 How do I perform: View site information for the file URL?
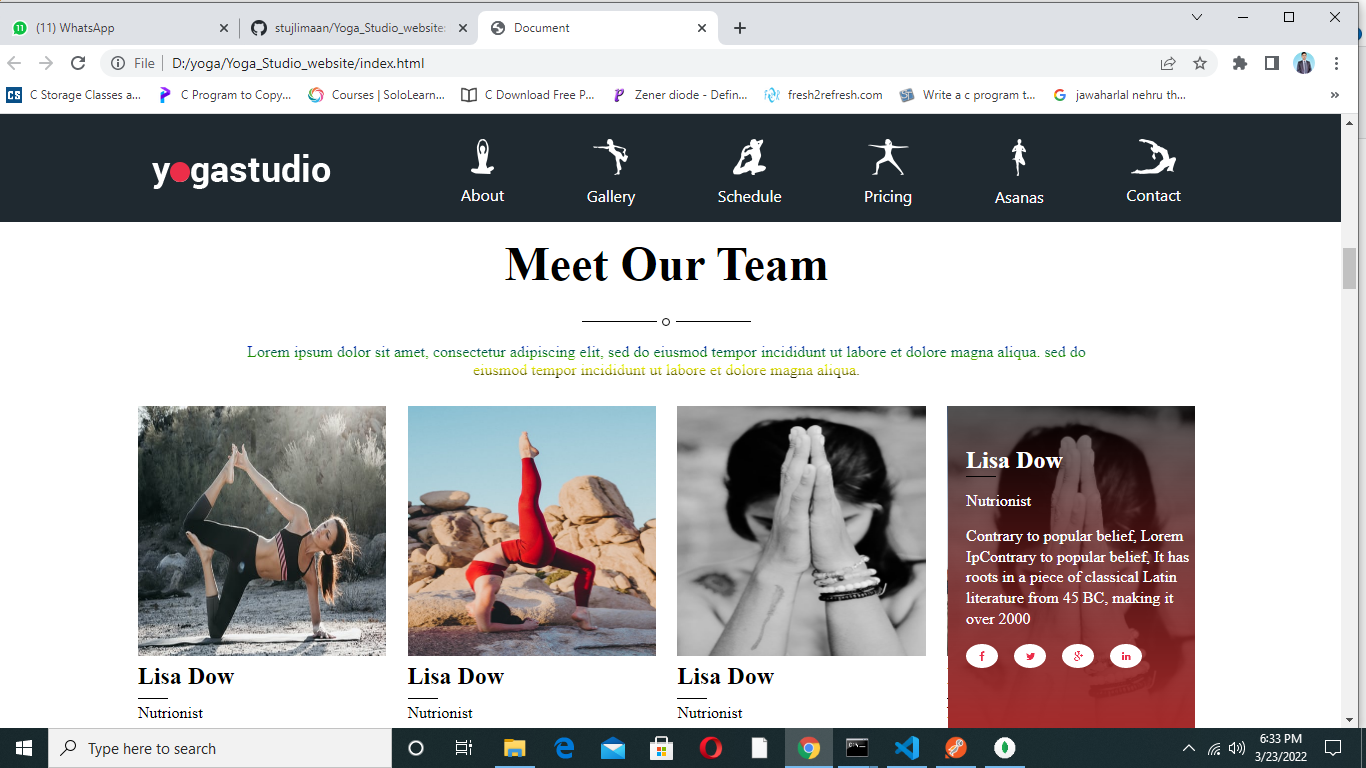[118, 63]
